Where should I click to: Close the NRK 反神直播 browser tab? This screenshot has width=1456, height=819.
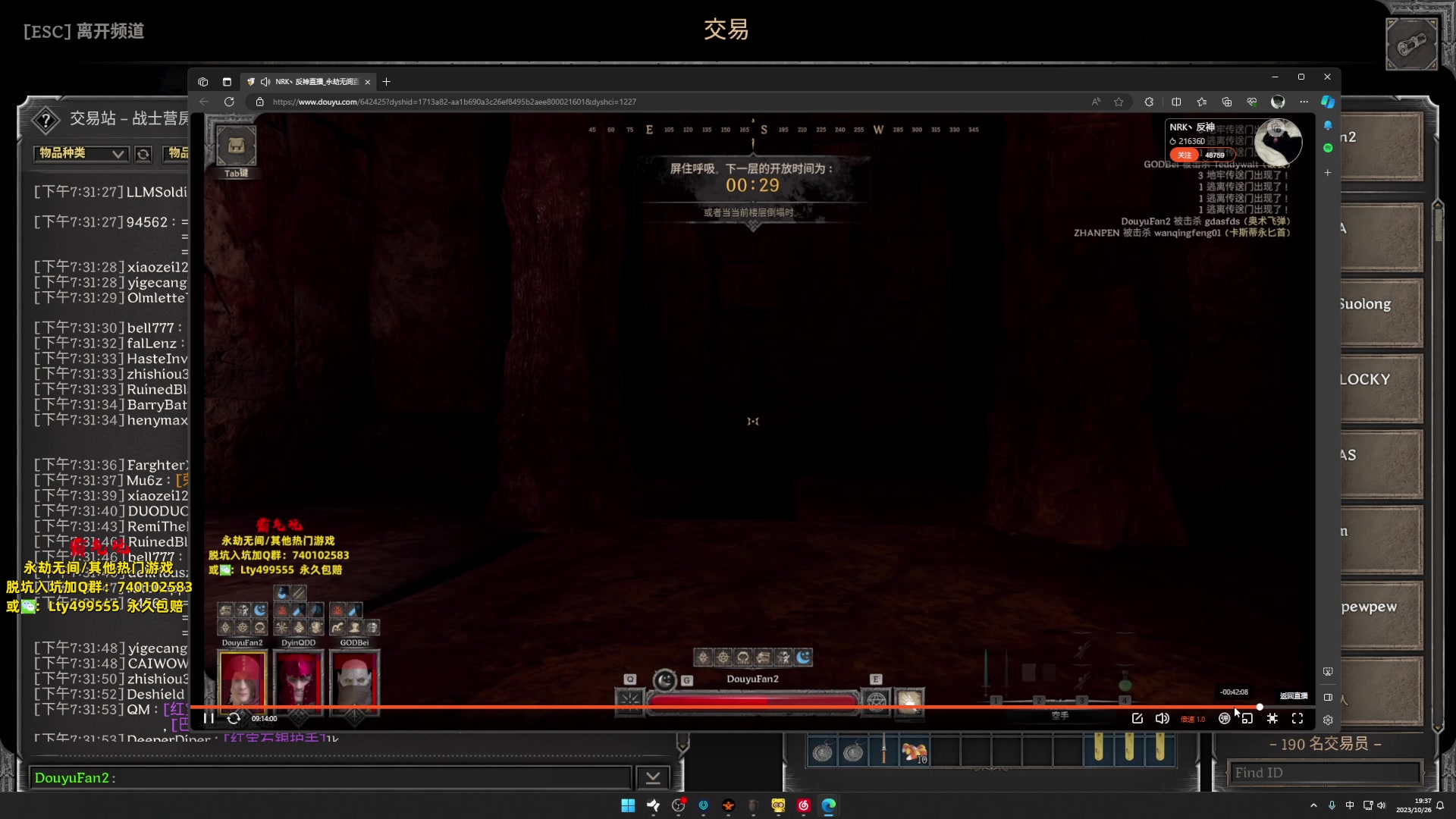(x=368, y=82)
